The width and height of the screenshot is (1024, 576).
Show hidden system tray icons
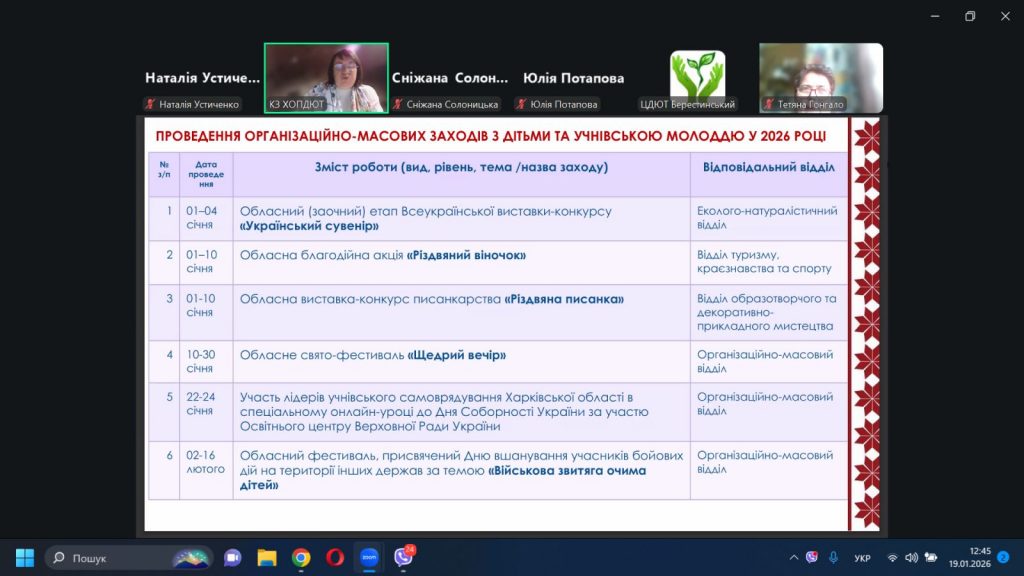[x=794, y=557]
